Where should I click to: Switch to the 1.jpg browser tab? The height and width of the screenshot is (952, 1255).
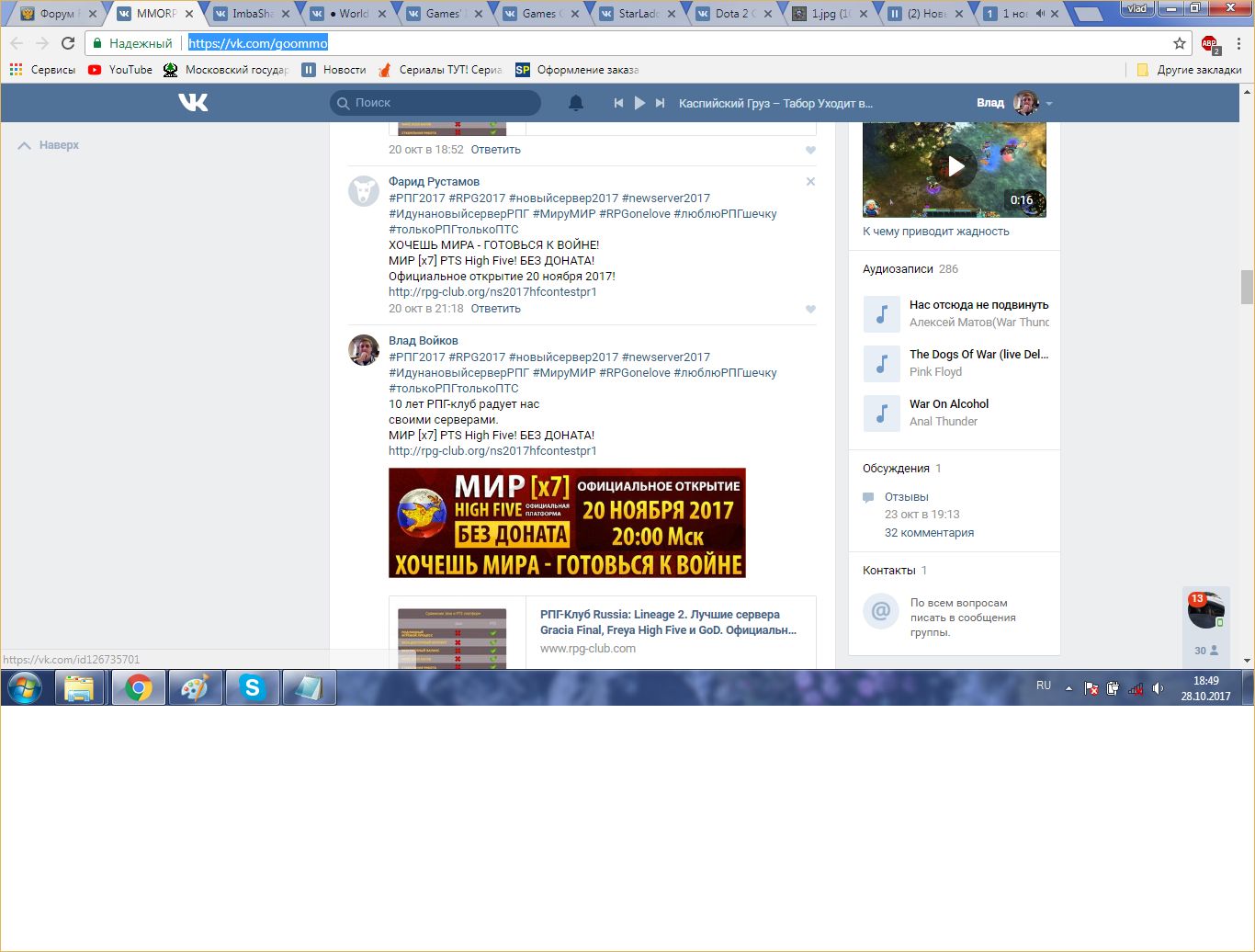(831, 14)
